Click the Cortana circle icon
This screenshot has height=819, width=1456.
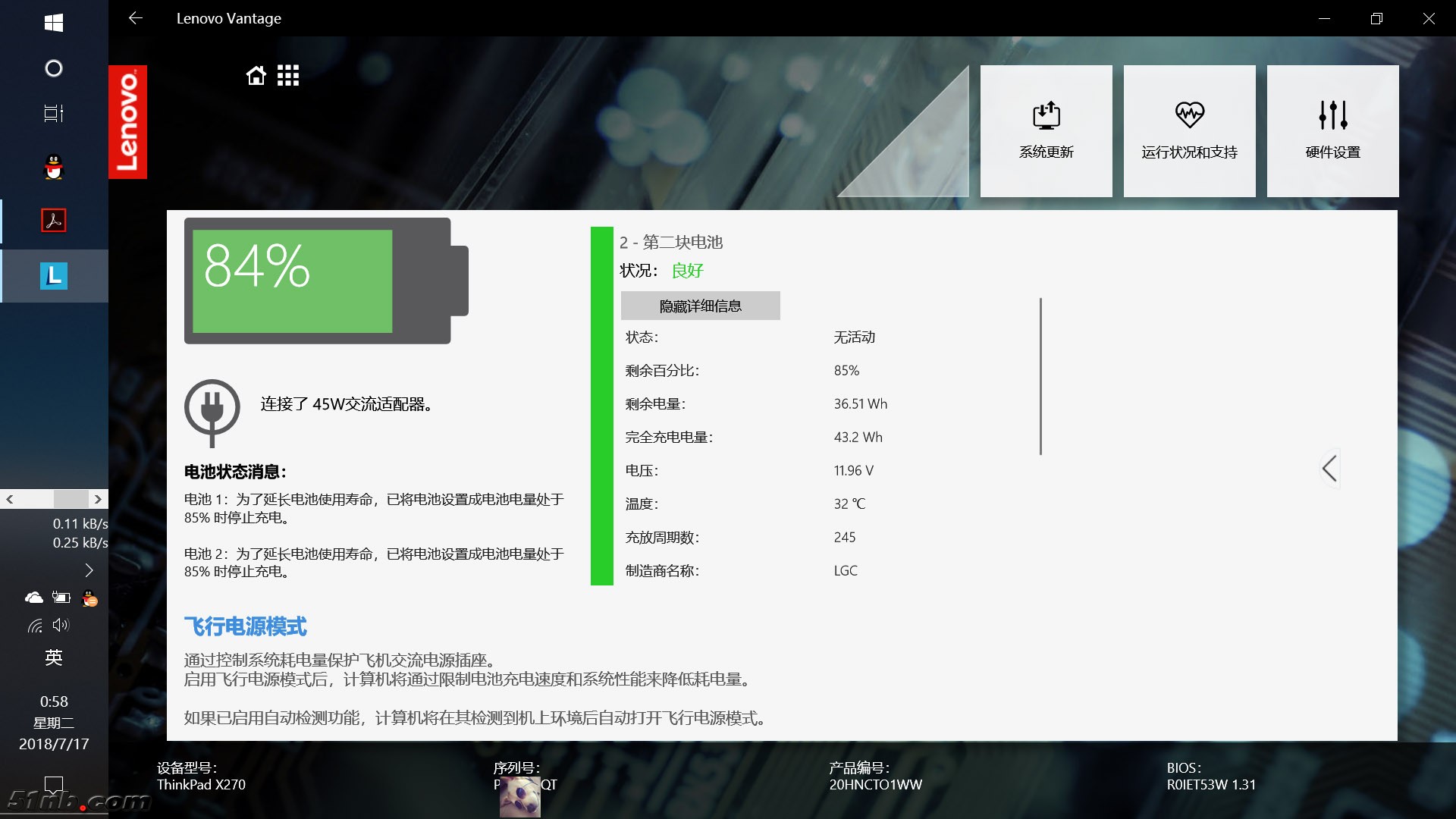pyautogui.click(x=54, y=68)
